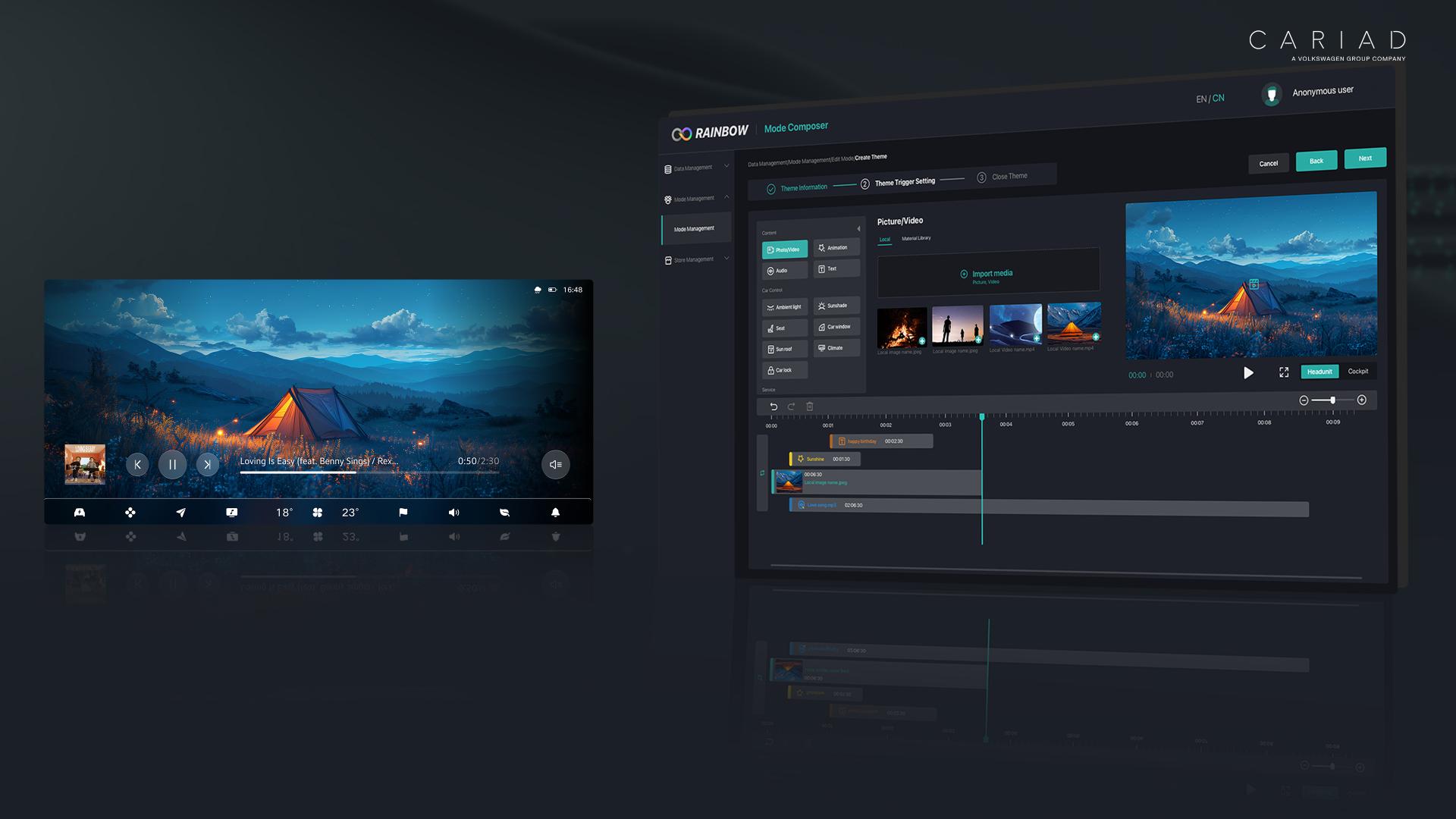Click the campfire image thumbnail

(902, 327)
